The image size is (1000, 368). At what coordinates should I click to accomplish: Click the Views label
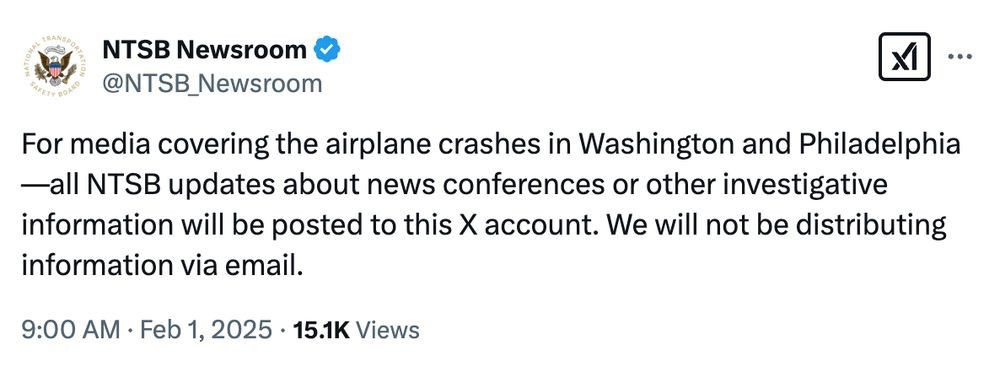(387, 330)
